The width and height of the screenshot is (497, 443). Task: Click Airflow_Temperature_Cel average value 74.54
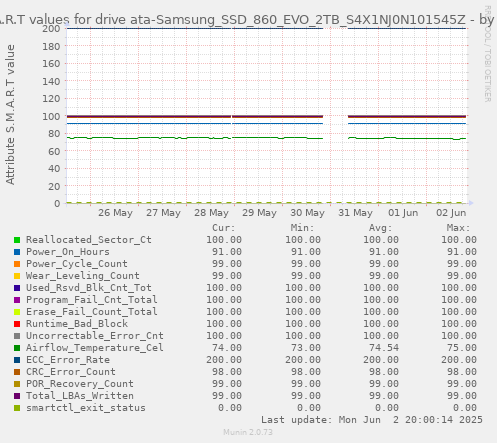(384, 348)
